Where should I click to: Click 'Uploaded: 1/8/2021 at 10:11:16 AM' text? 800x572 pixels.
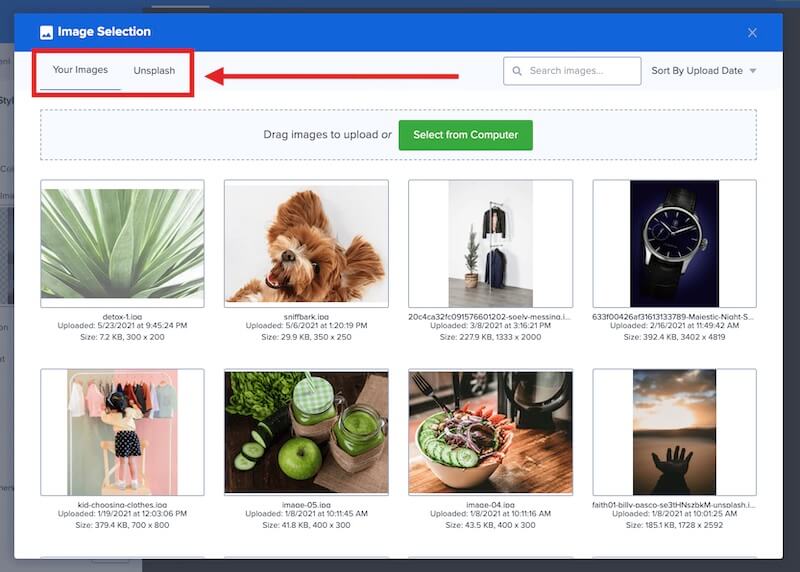tap(490, 514)
